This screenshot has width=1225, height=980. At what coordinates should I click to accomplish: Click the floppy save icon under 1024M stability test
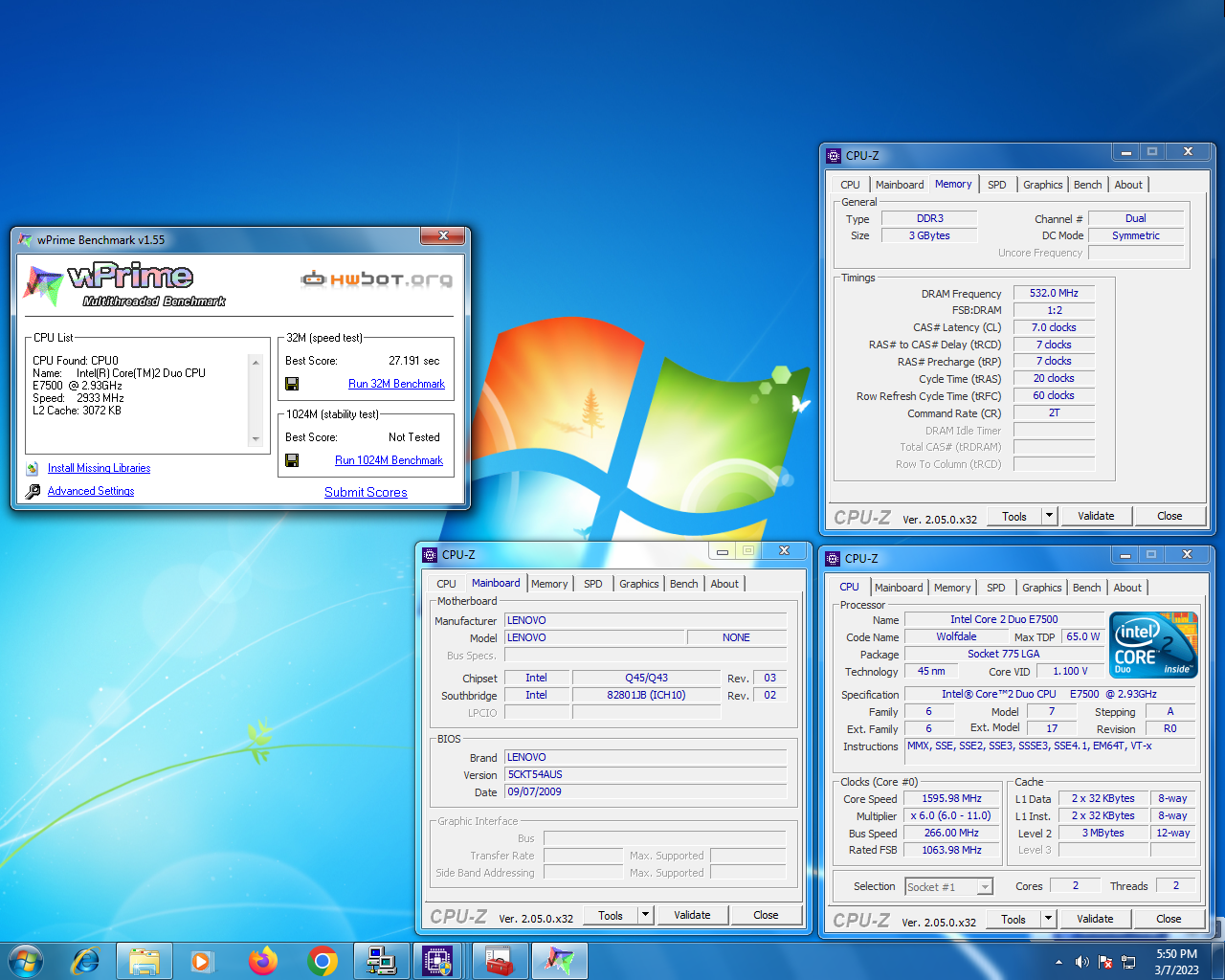[x=292, y=460]
